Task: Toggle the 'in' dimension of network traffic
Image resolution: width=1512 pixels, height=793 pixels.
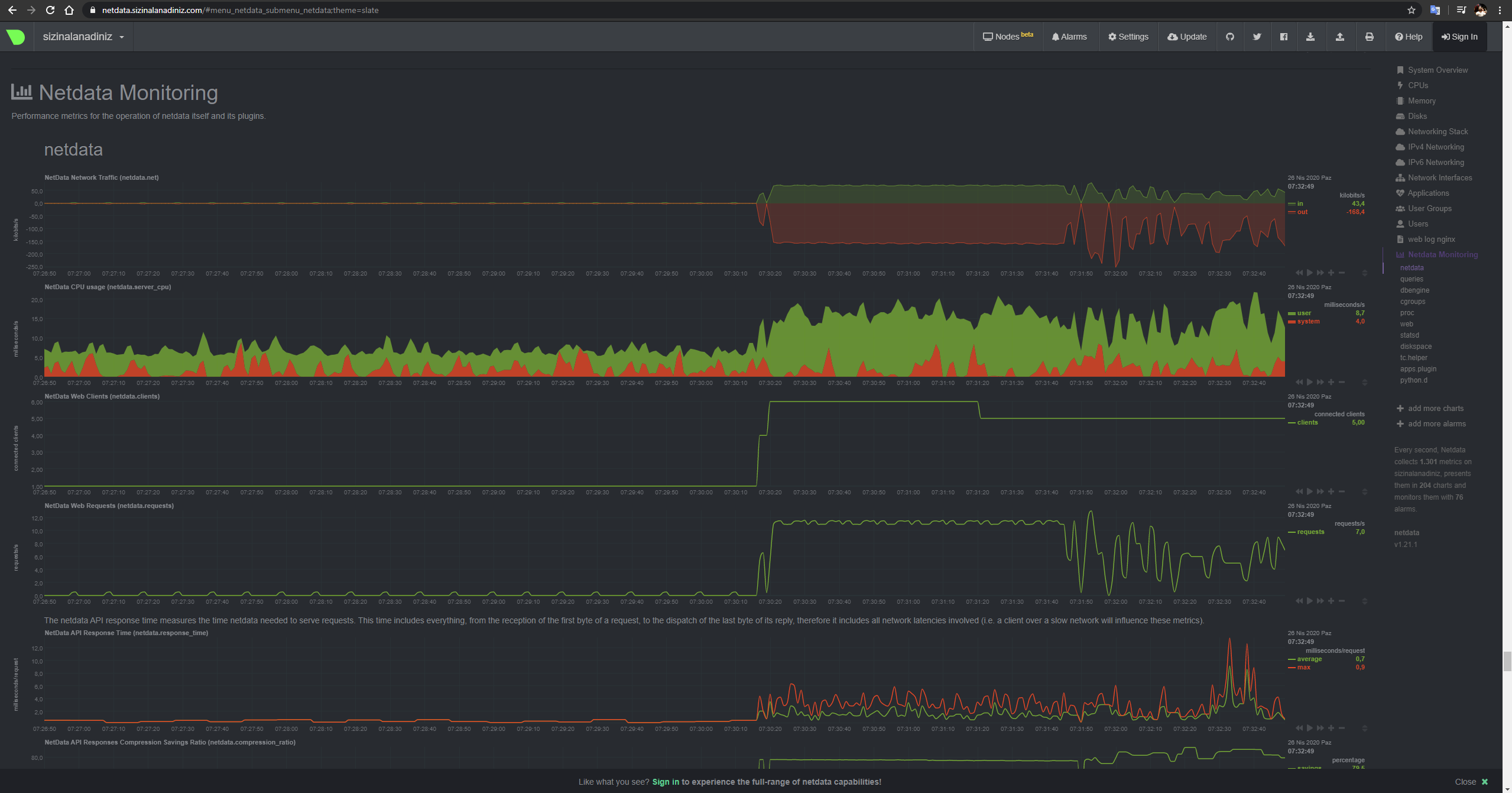Action: 1300,203
